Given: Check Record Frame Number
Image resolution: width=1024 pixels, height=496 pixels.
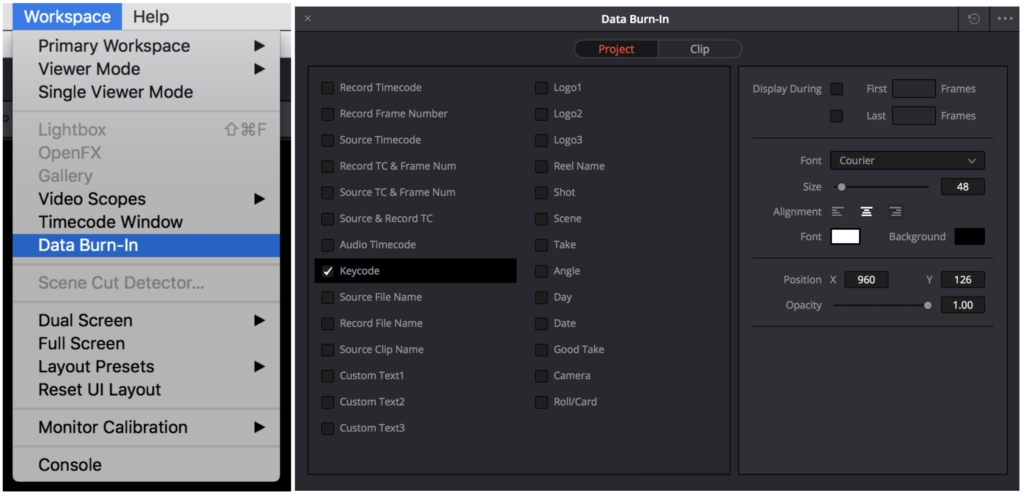Looking at the screenshot, I should (327, 114).
